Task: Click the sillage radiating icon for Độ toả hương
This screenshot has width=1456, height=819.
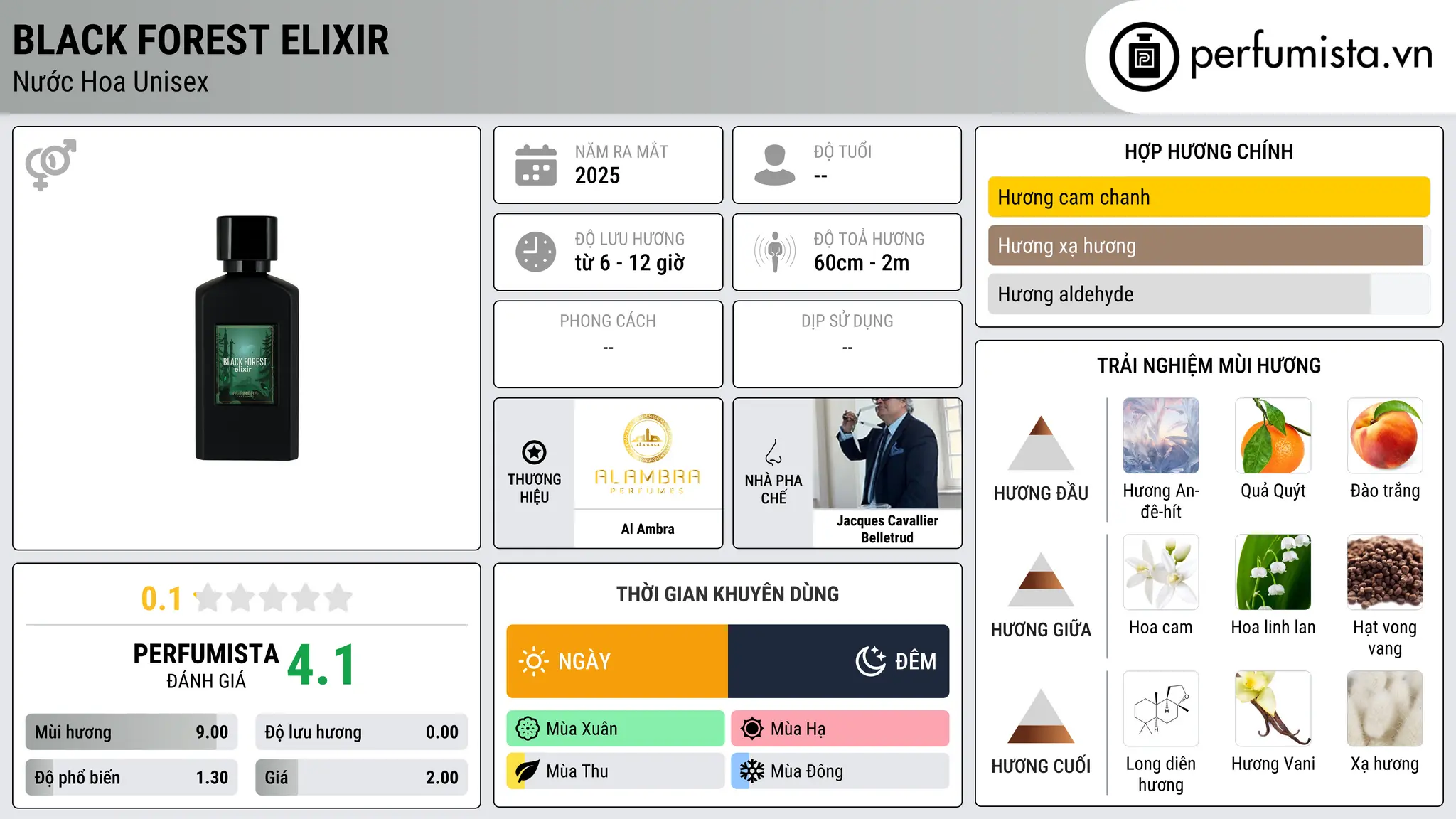Action: pos(774,252)
